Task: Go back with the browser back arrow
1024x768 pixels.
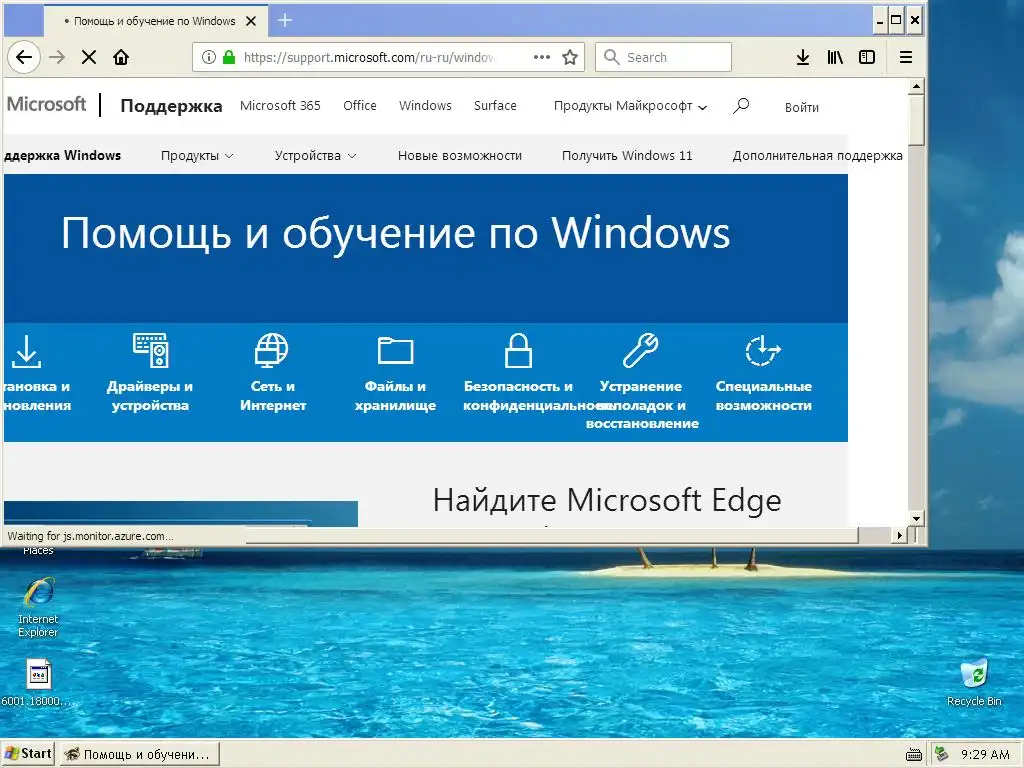Action: tap(24, 57)
